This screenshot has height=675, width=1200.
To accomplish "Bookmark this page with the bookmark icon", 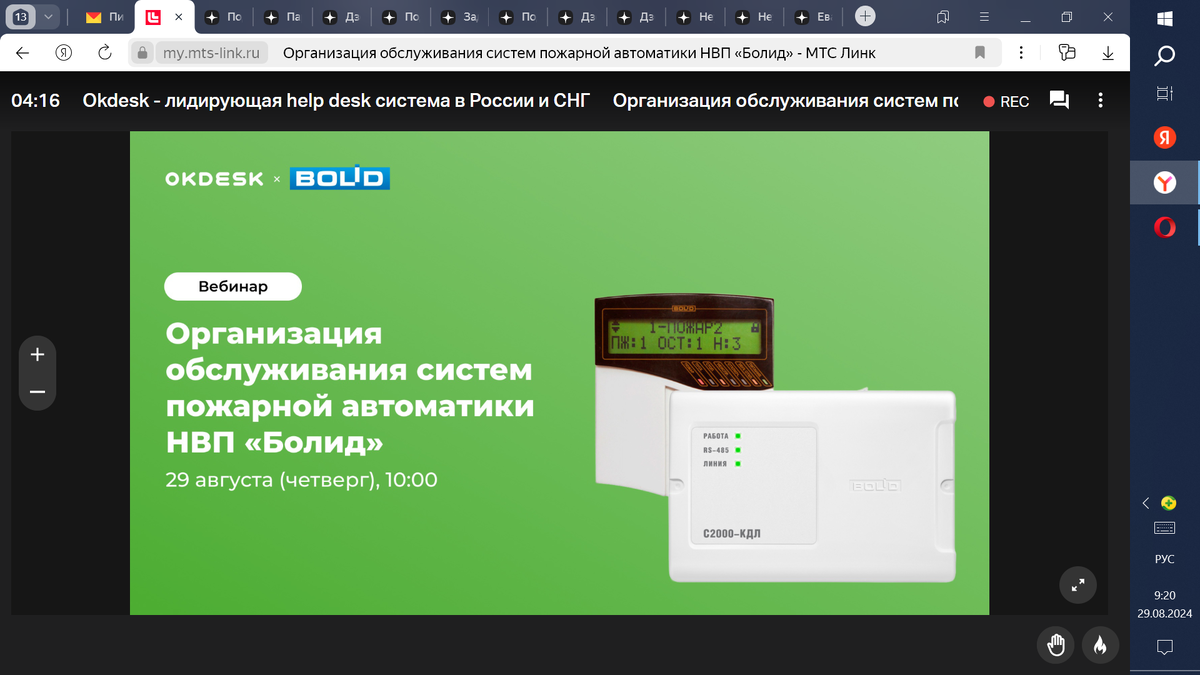I will coord(980,53).
